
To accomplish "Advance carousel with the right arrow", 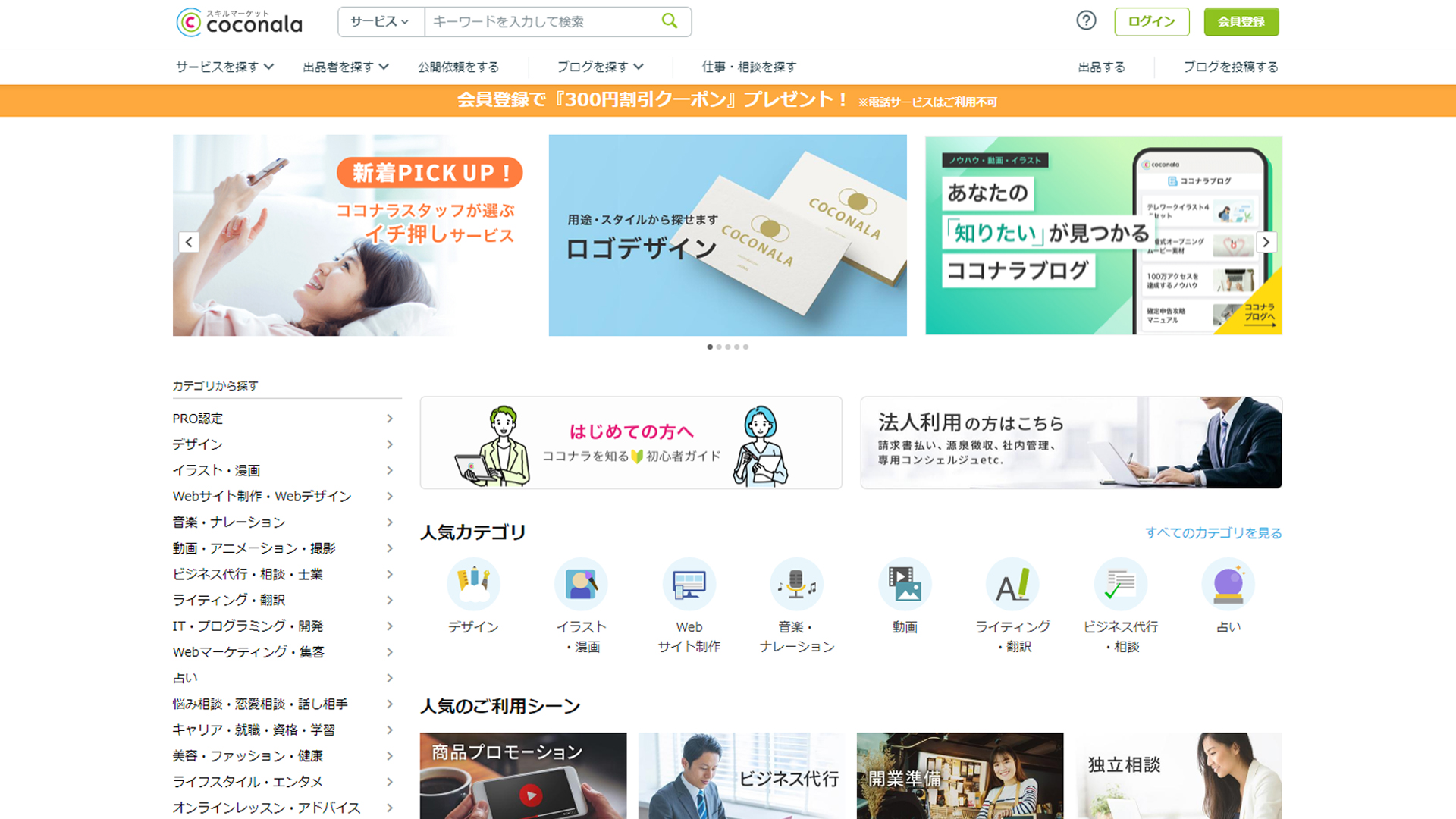I will click(x=1266, y=242).
